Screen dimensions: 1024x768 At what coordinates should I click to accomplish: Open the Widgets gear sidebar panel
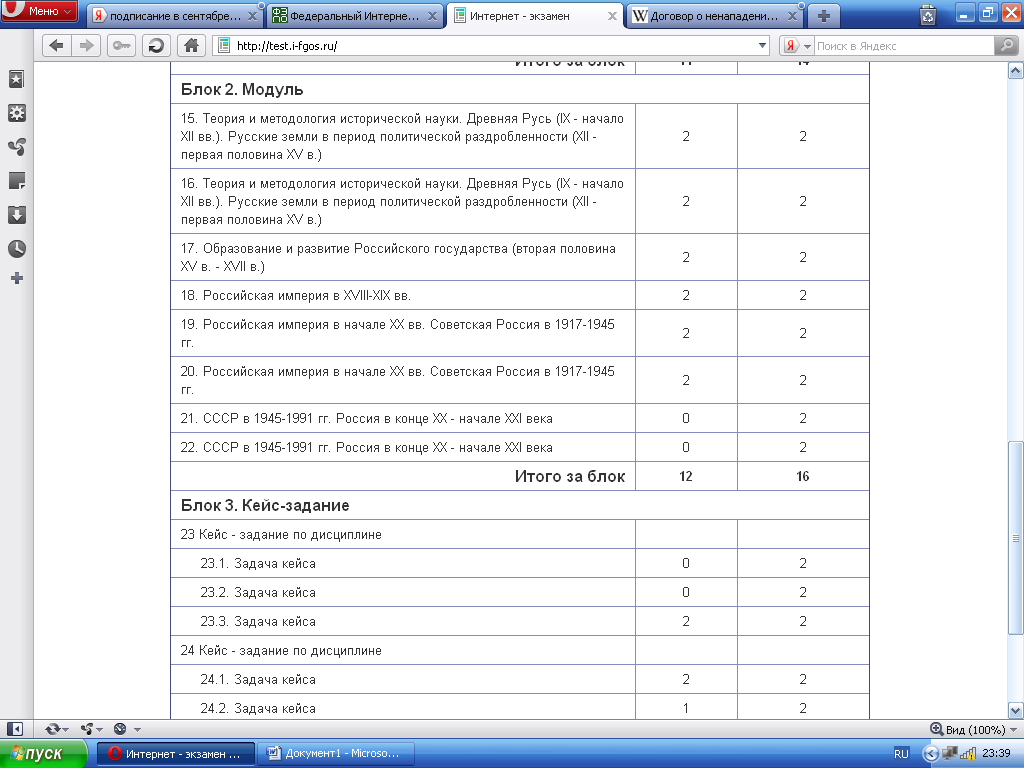[16, 113]
